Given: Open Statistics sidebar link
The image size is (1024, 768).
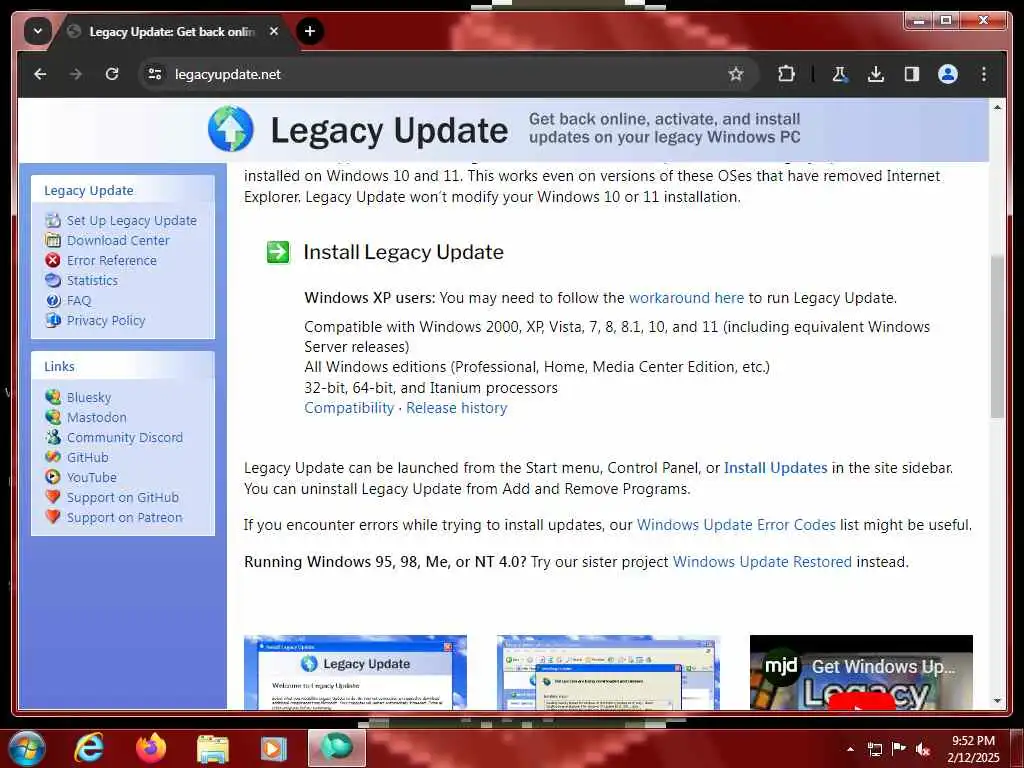Looking at the screenshot, I should pyautogui.click(x=92, y=280).
